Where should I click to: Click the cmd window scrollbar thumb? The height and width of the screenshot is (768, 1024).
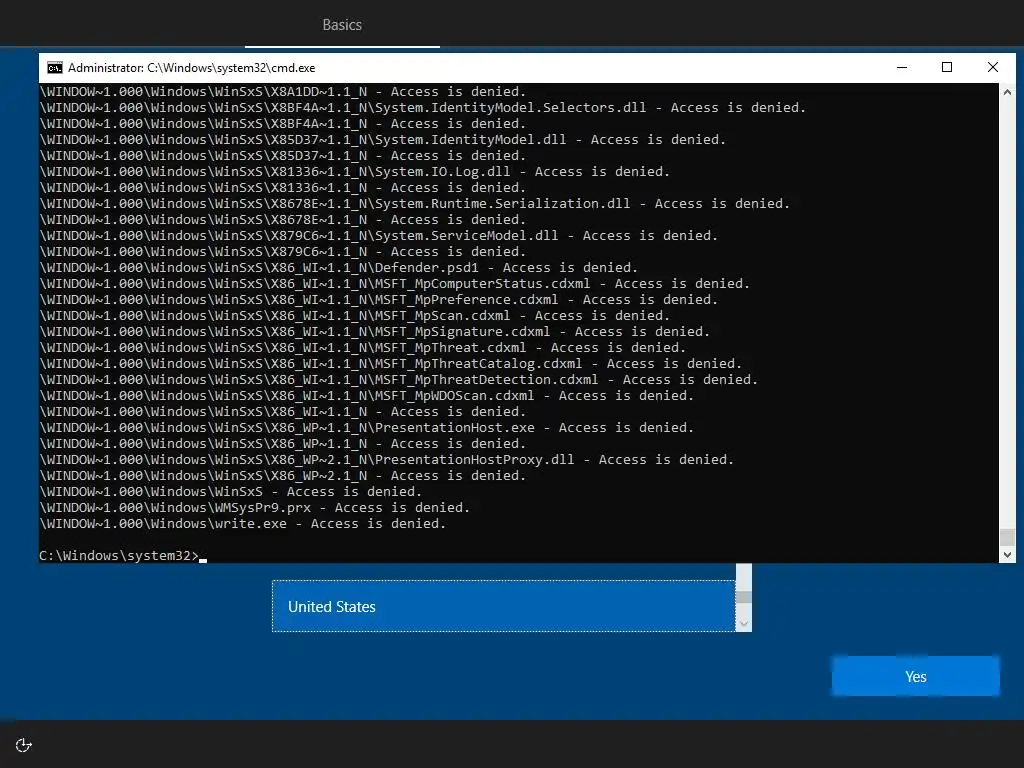[x=1007, y=537]
